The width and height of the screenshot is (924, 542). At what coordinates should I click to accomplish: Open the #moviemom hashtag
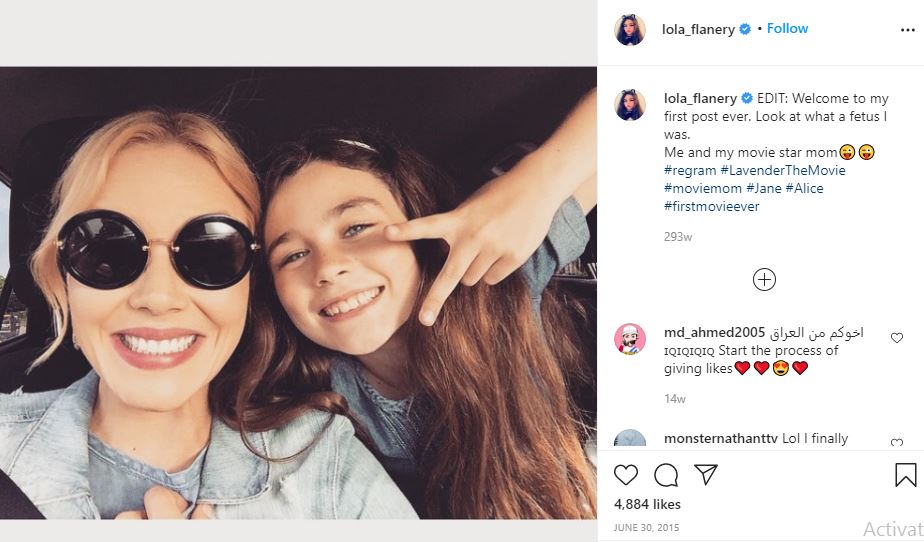(x=702, y=188)
